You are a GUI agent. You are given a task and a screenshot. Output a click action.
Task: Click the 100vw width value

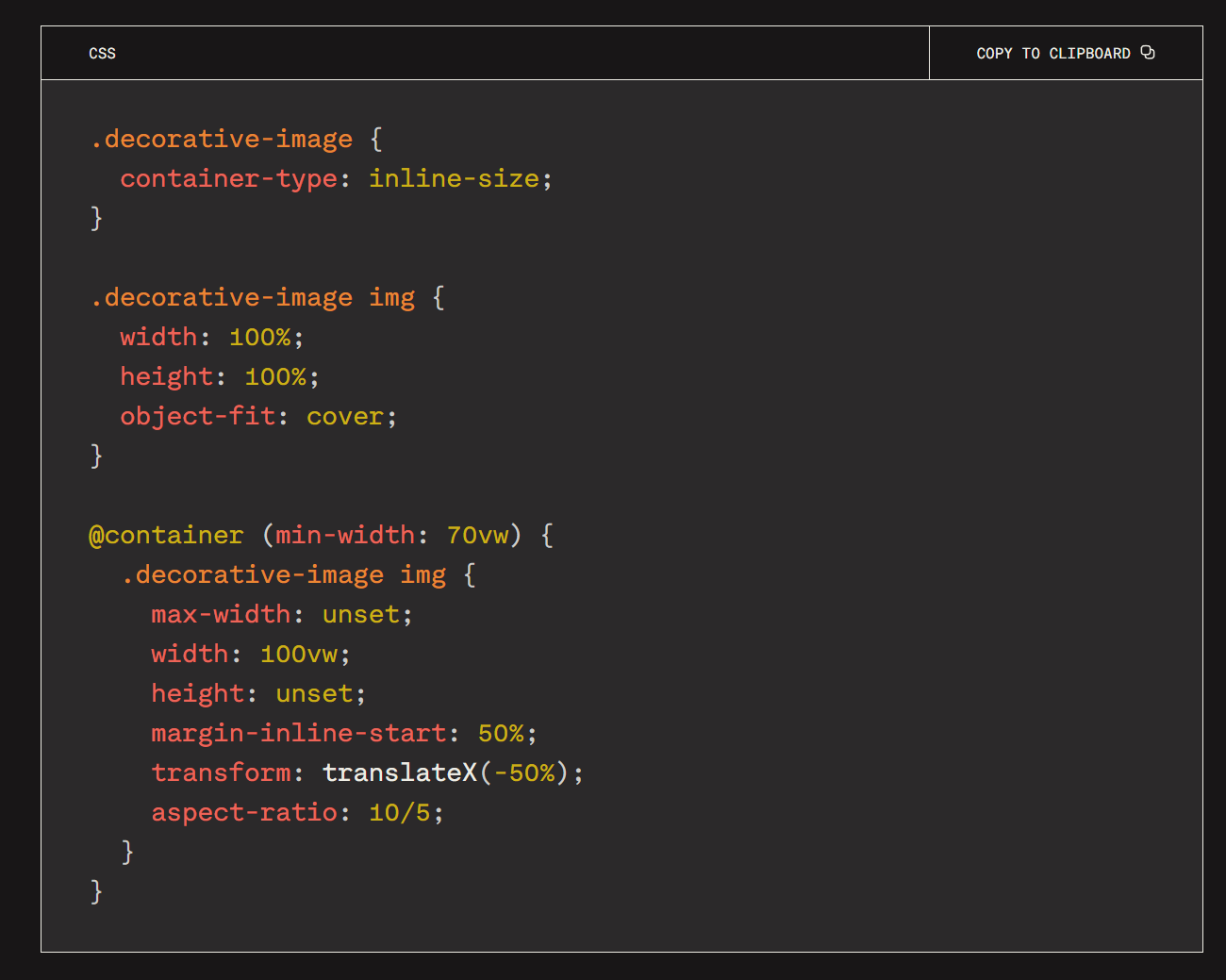[x=299, y=654]
